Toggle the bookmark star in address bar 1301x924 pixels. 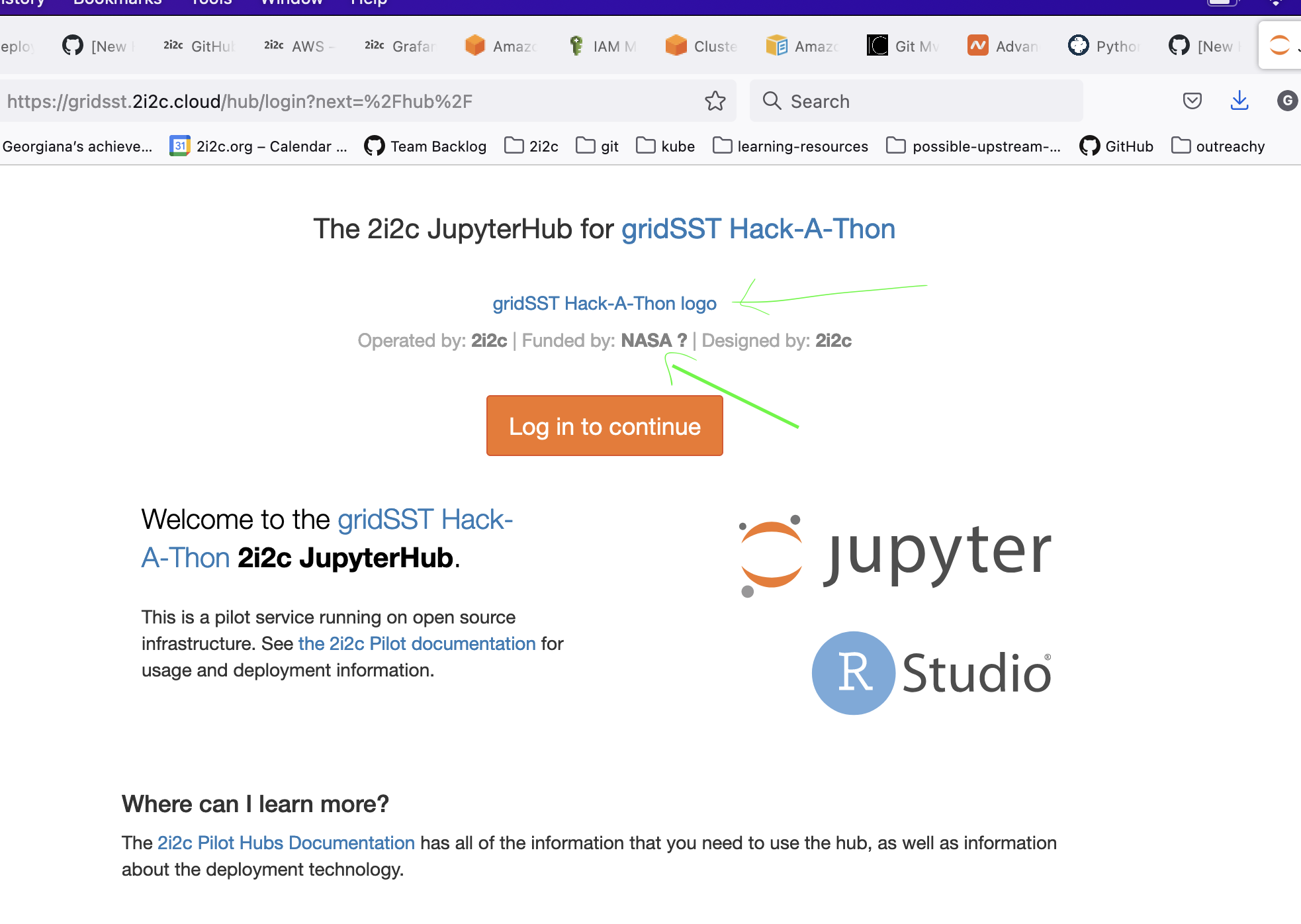(x=715, y=101)
